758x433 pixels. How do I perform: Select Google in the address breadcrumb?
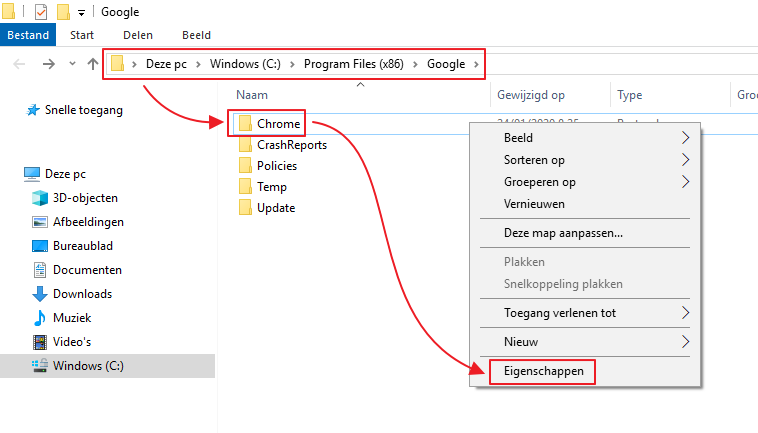(446, 64)
